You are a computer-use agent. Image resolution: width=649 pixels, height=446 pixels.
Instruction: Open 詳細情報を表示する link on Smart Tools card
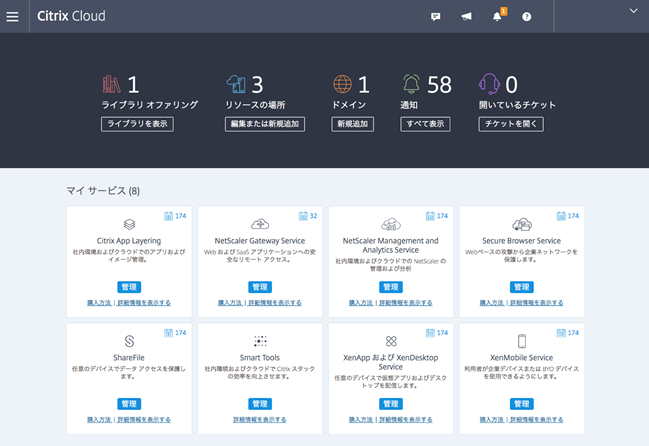coord(260,419)
